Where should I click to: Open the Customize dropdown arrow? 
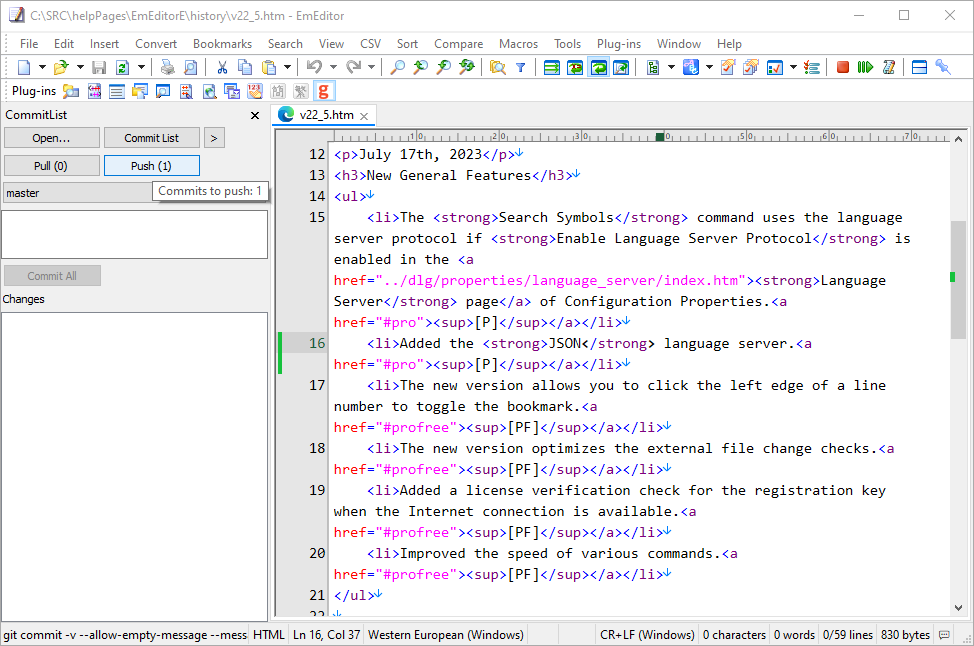click(x=793, y=67)
